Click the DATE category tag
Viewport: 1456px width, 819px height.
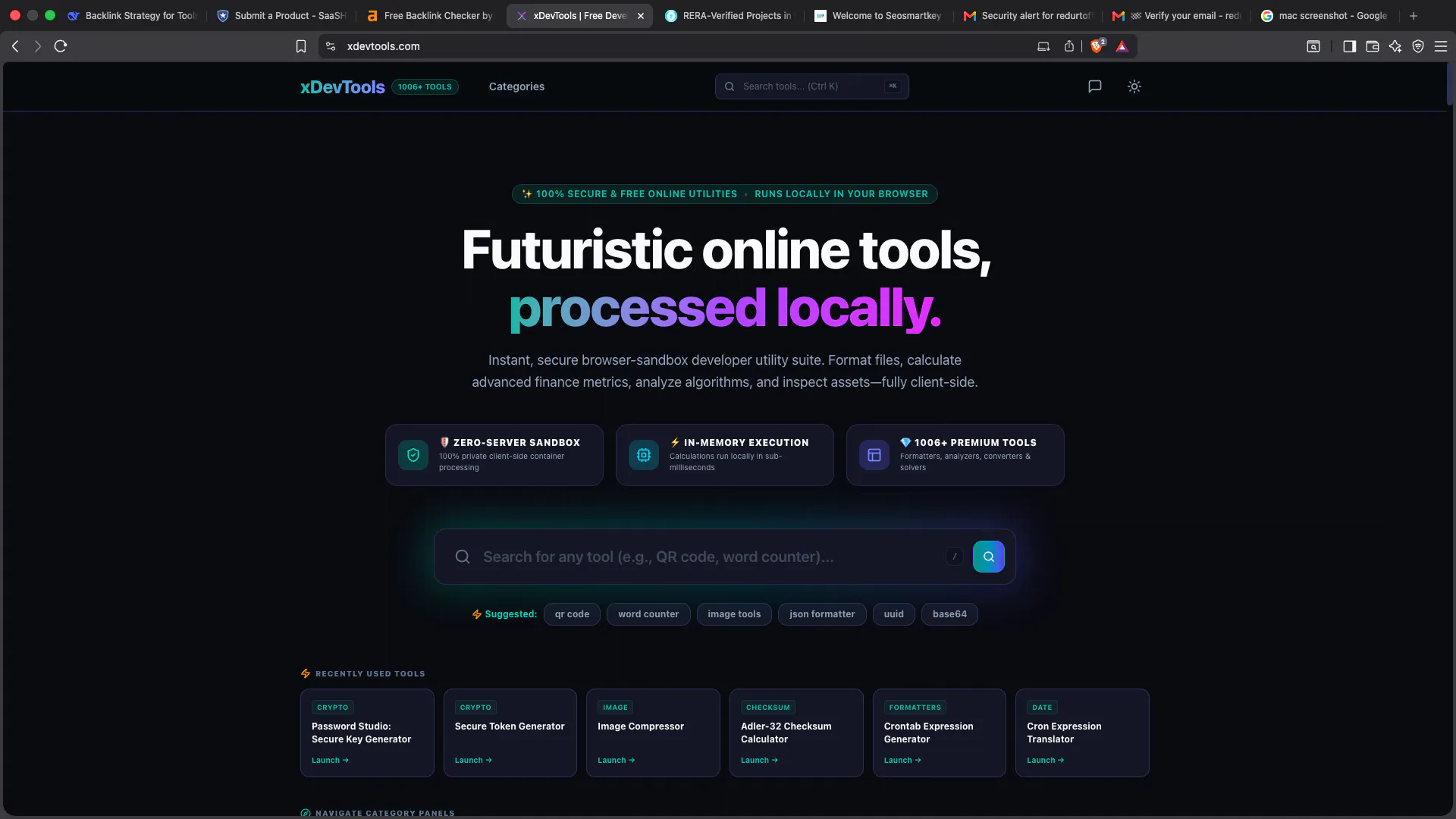coord(1042,708)
